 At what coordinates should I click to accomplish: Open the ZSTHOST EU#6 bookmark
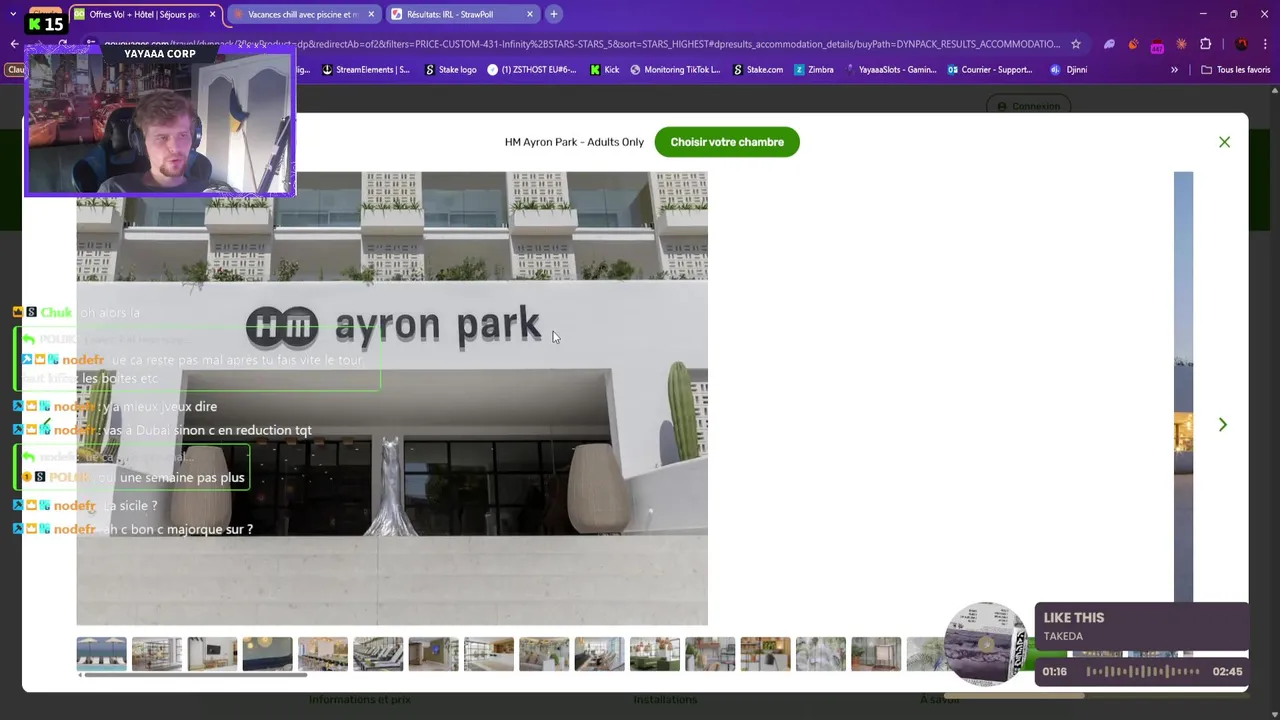(532, 70)
